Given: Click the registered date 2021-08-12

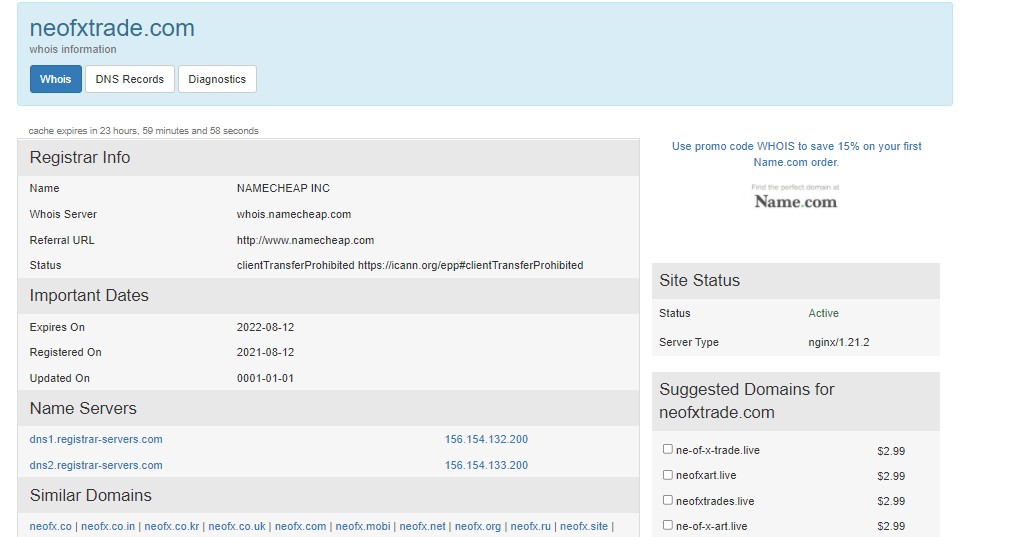Looking at the screenshot, I should (x=265, y=352).
